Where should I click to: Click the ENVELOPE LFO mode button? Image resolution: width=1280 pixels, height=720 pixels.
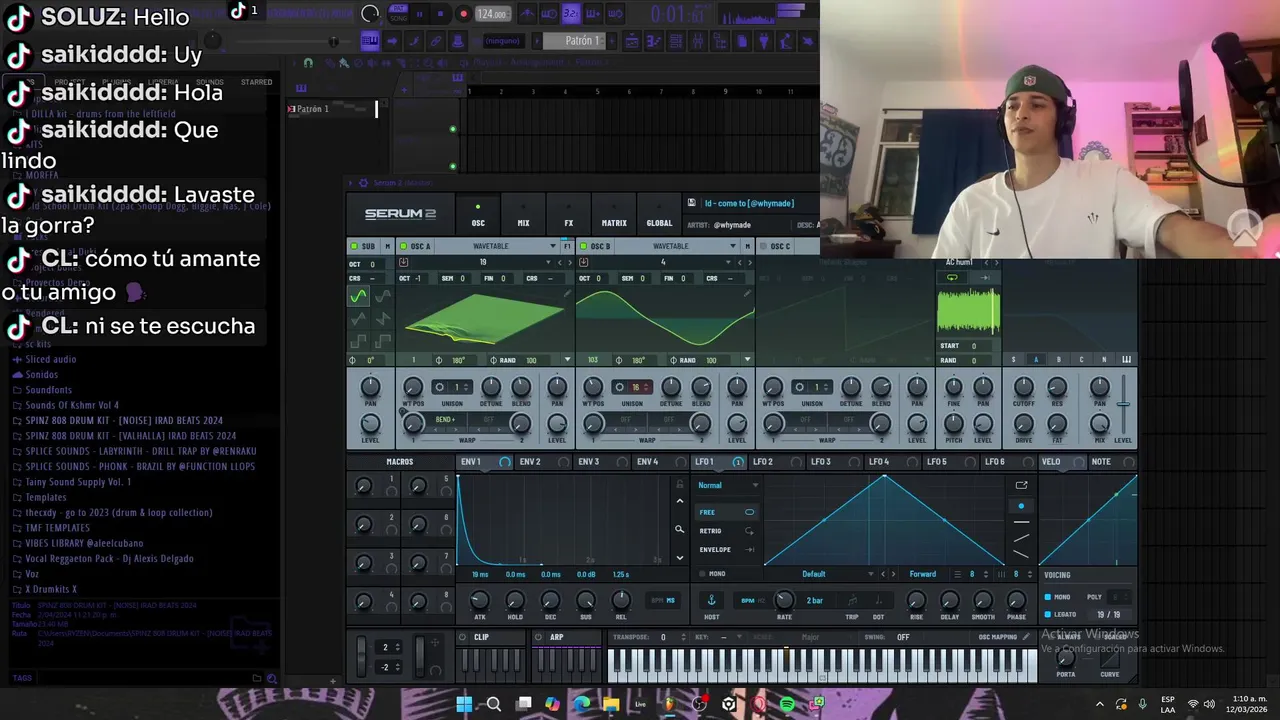[726, 550]
